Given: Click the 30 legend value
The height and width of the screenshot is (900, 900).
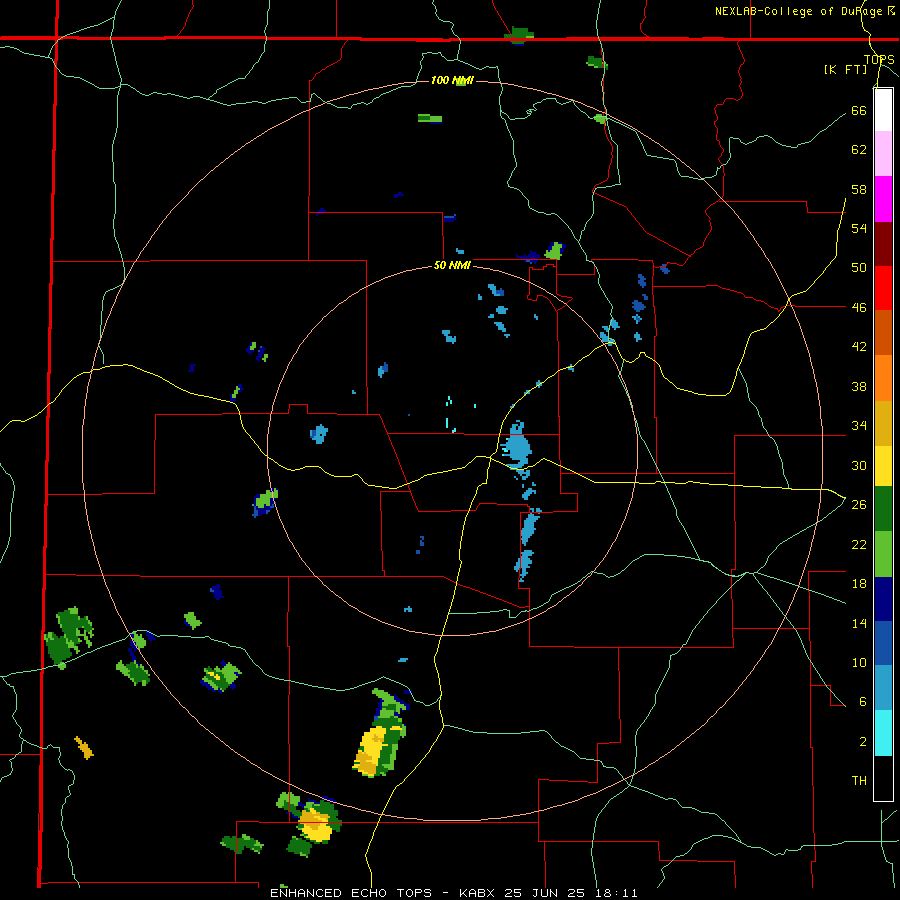Looking at the screenshot, I should (859, 465).
